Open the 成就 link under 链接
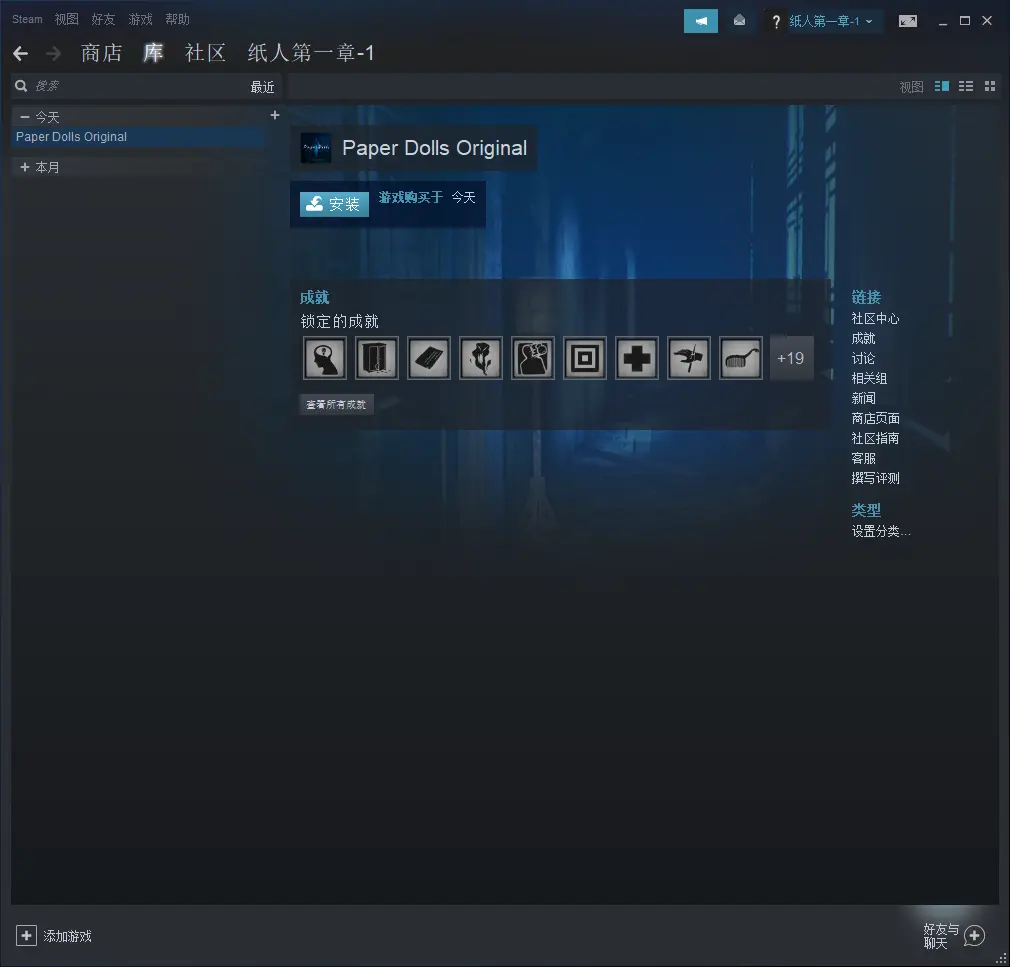The image size is (1010, 967). (863, 339)
